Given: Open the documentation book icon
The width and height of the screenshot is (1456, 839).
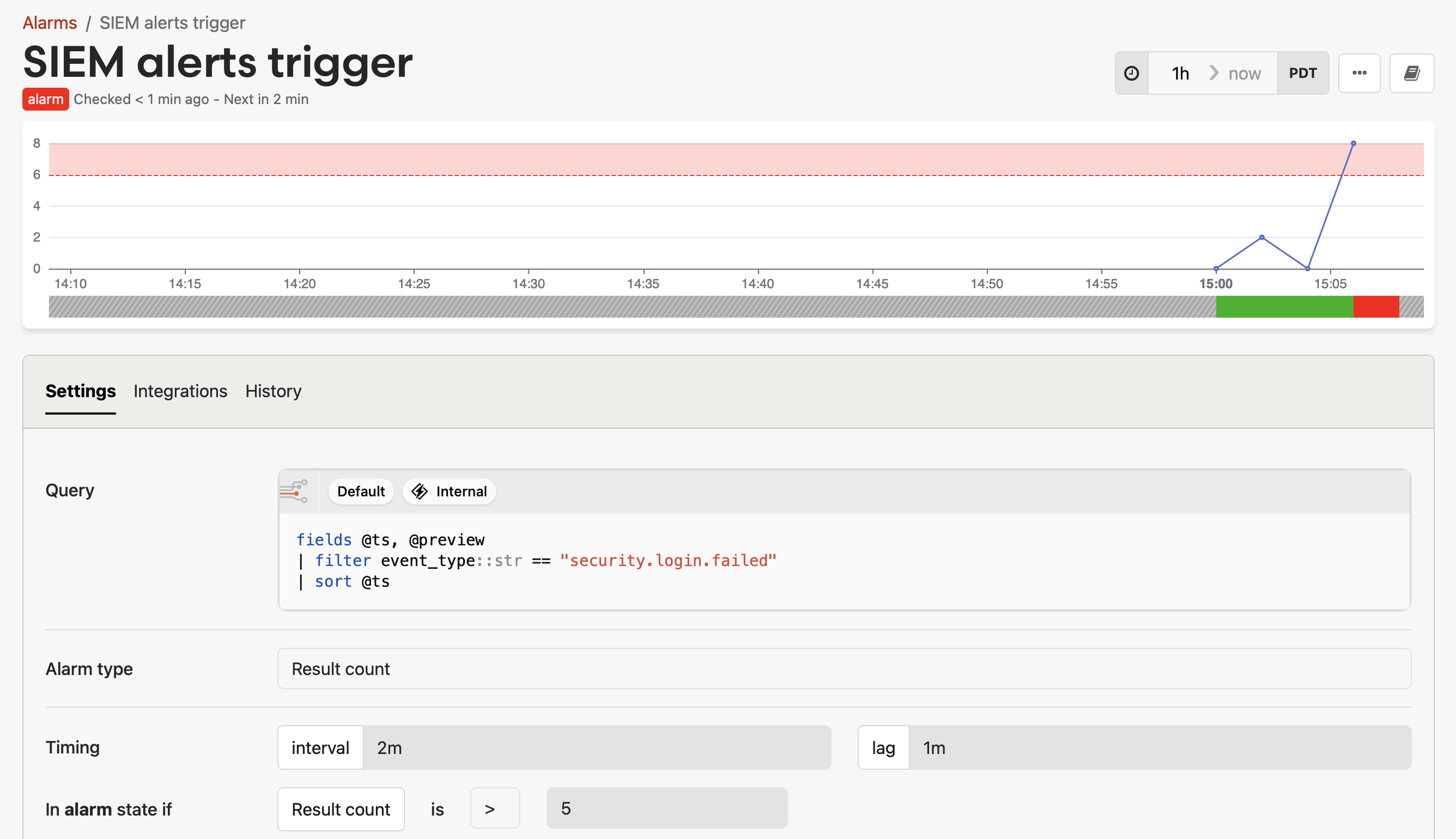Looking at the screenshot, I should [x=1412, y=73].
